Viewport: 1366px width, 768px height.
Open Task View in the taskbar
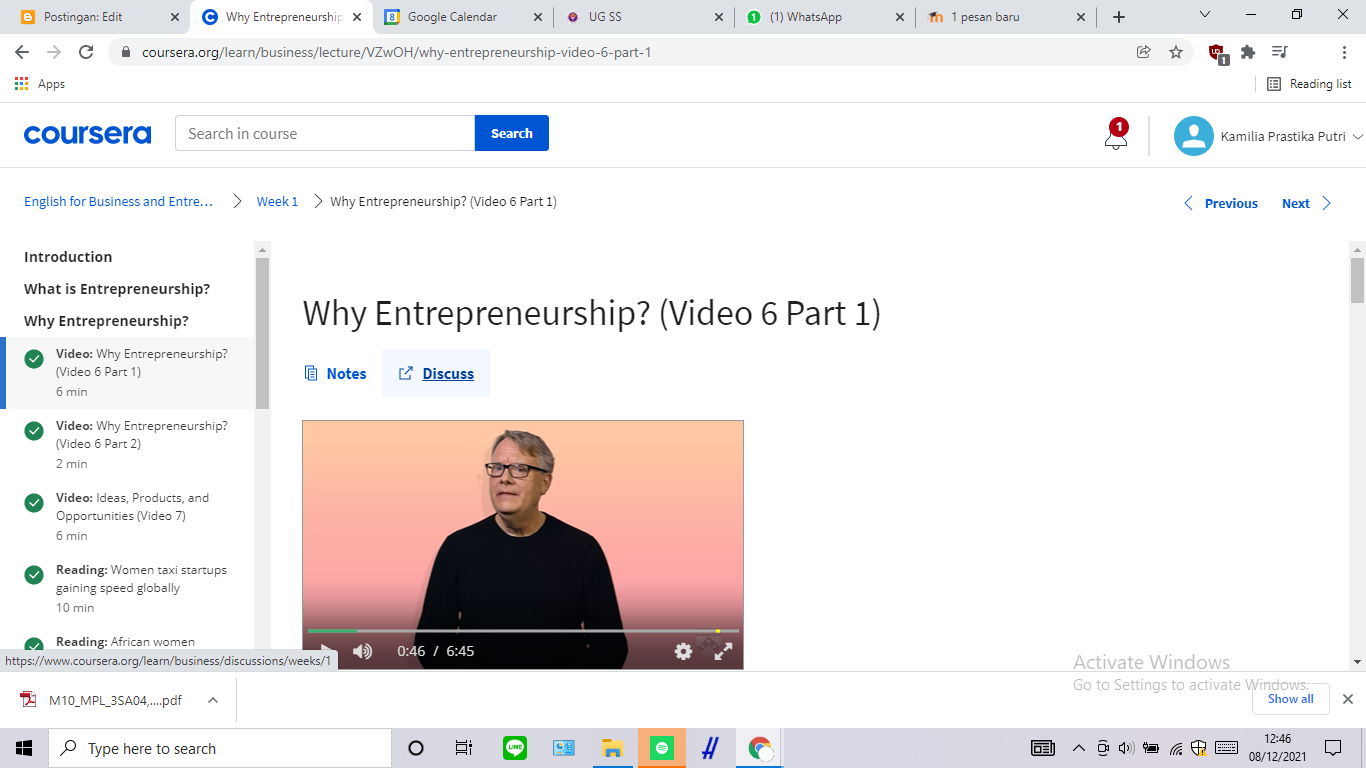464,748
